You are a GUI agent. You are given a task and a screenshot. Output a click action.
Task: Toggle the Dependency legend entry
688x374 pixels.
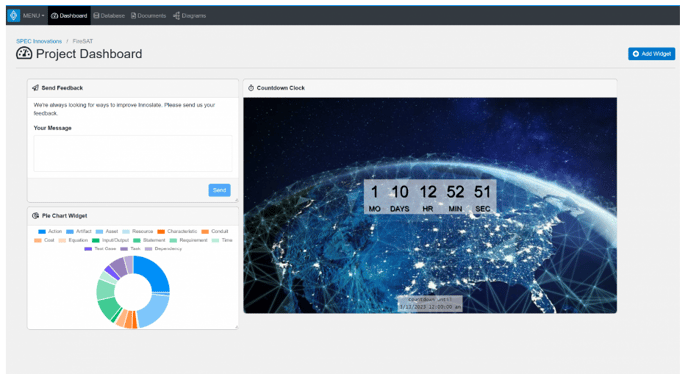[163, 249]
